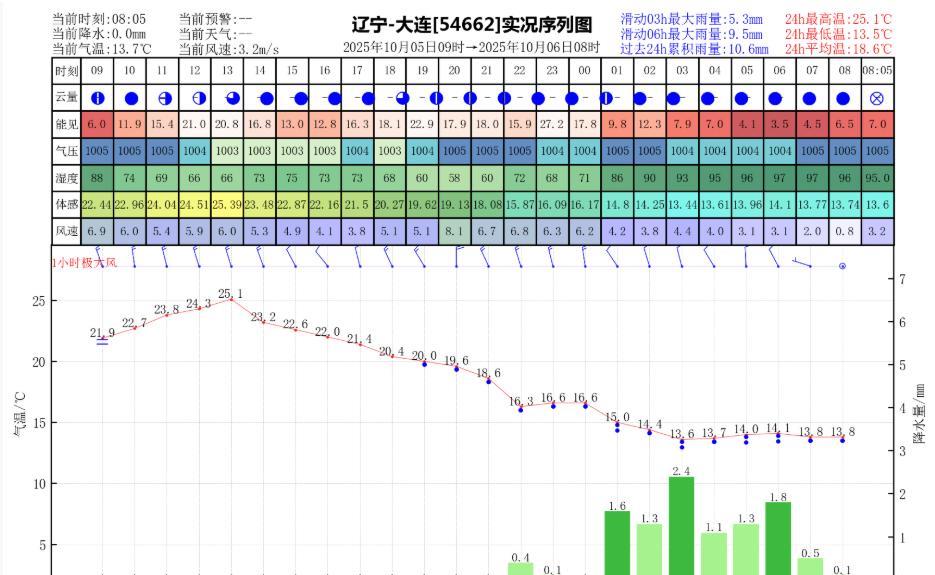935x575 pixels.
Task: Click the cloud symbol in the 14 column
Action: tap(267, 98)
